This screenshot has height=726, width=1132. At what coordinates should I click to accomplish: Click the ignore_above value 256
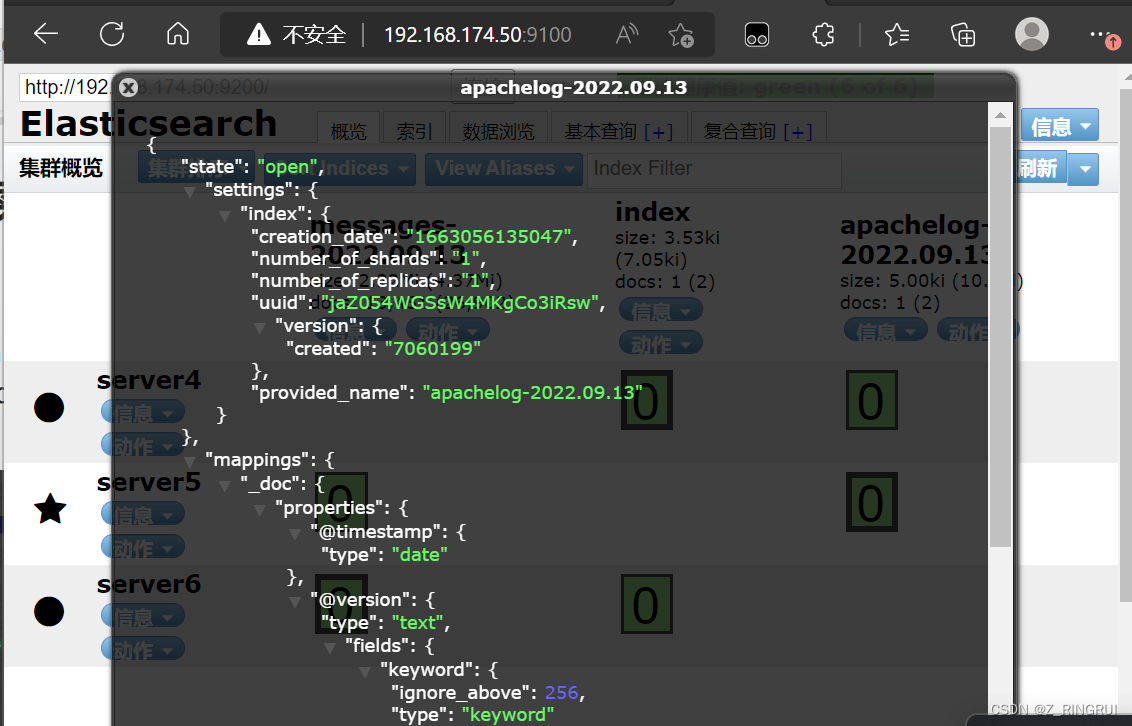coord(562,693)
